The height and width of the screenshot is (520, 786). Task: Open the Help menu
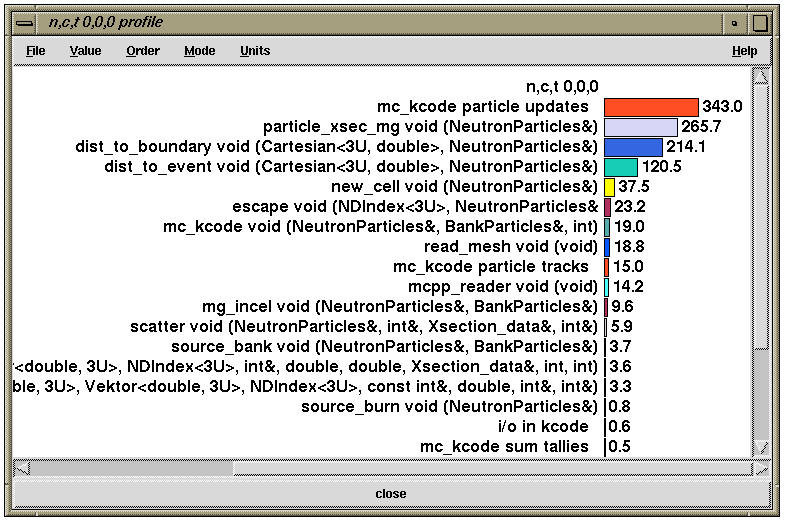point(744,51)
